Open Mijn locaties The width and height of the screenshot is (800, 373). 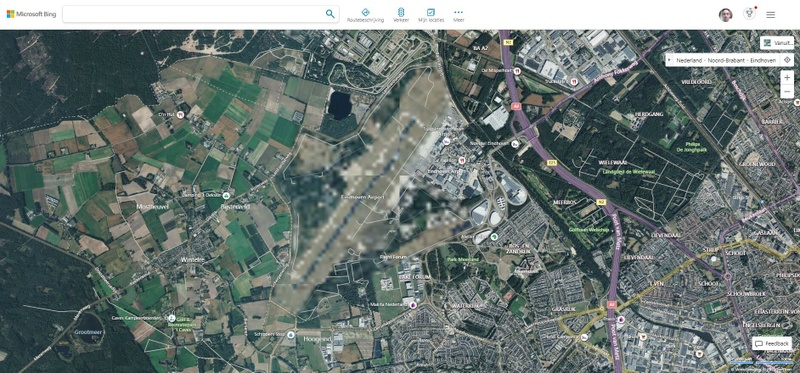431,15
